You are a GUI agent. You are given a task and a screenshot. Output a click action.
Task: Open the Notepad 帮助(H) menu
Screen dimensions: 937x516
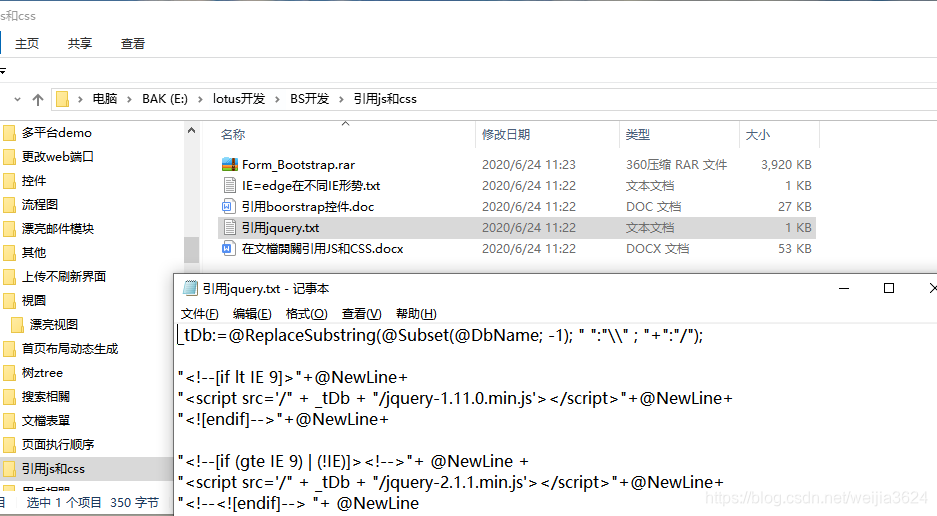pos(416,313)
